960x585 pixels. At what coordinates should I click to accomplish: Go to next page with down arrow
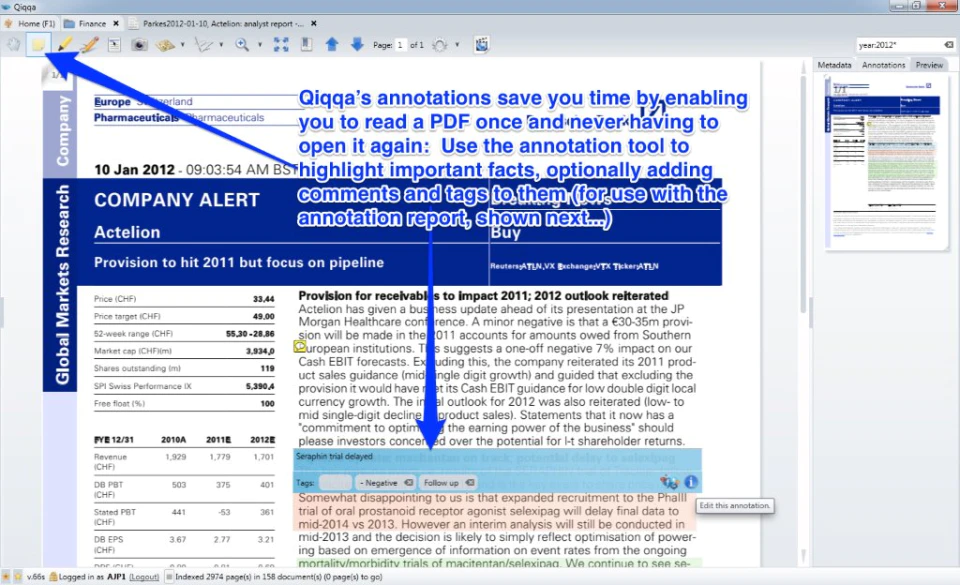click(x=357, y=44)
